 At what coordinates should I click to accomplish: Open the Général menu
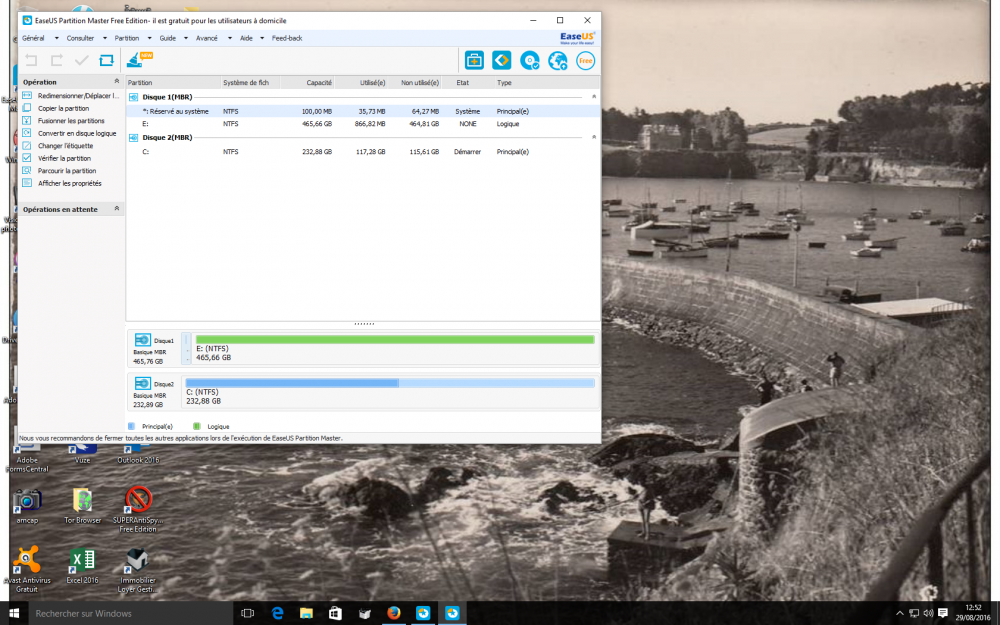pyautogui.click(x=33, y=38)
